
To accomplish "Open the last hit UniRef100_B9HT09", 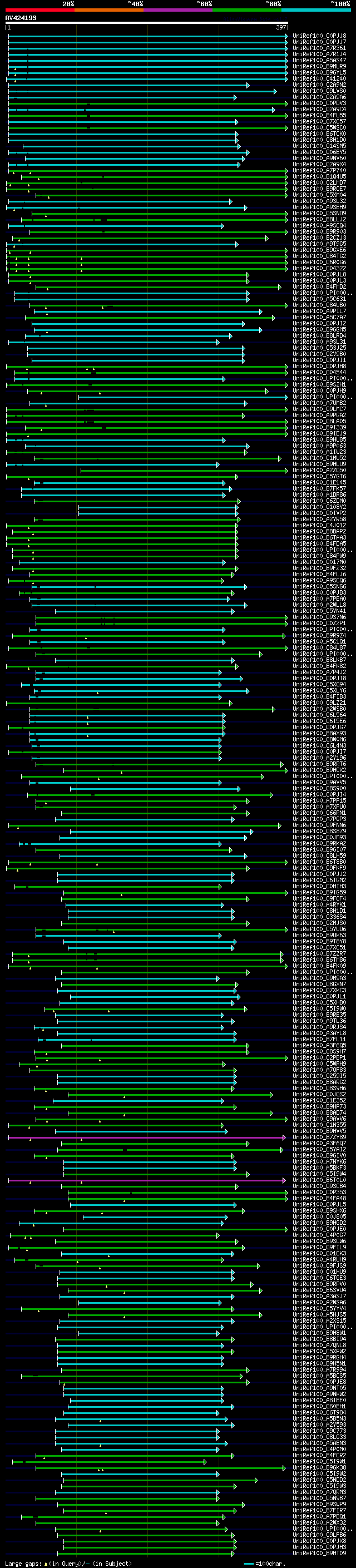I will [319, 1554].
